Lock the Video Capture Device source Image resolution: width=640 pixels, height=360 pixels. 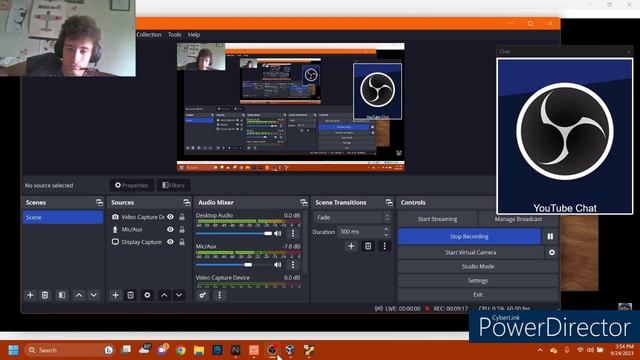coord(182,217)
